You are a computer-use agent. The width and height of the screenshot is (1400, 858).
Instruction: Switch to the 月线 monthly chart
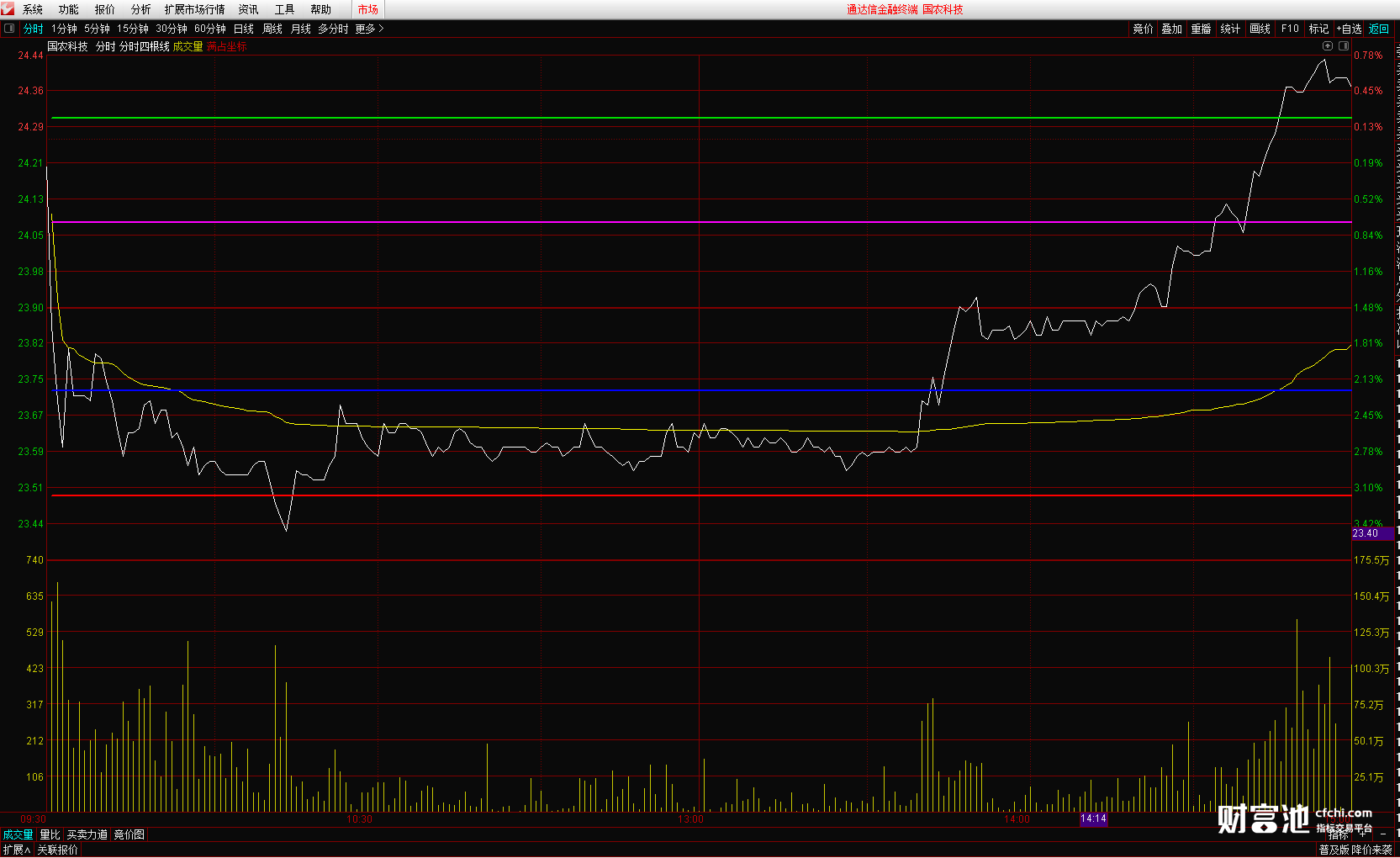pos(301,29)
